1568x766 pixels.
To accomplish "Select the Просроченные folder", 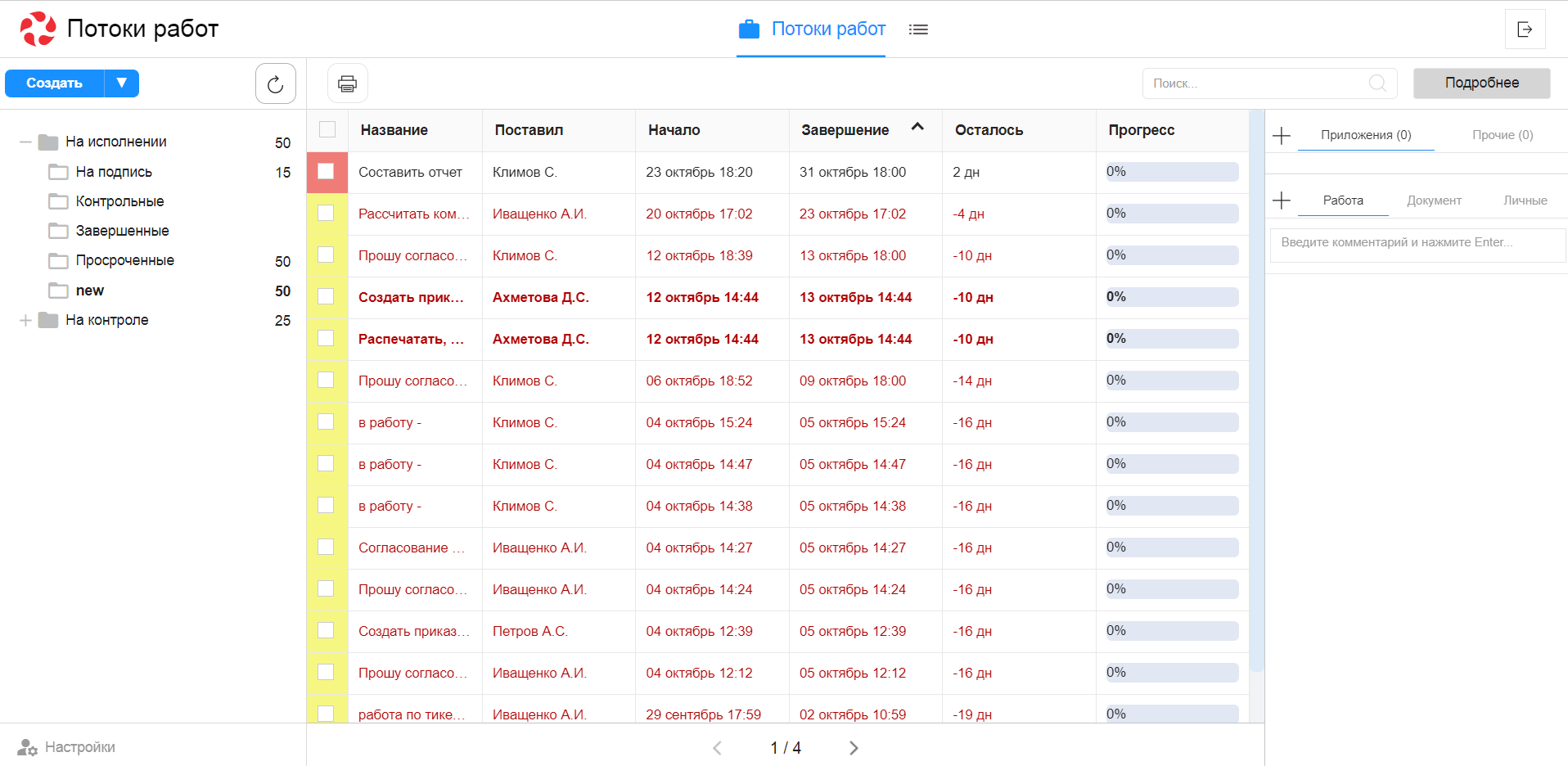I will (124, 260).
